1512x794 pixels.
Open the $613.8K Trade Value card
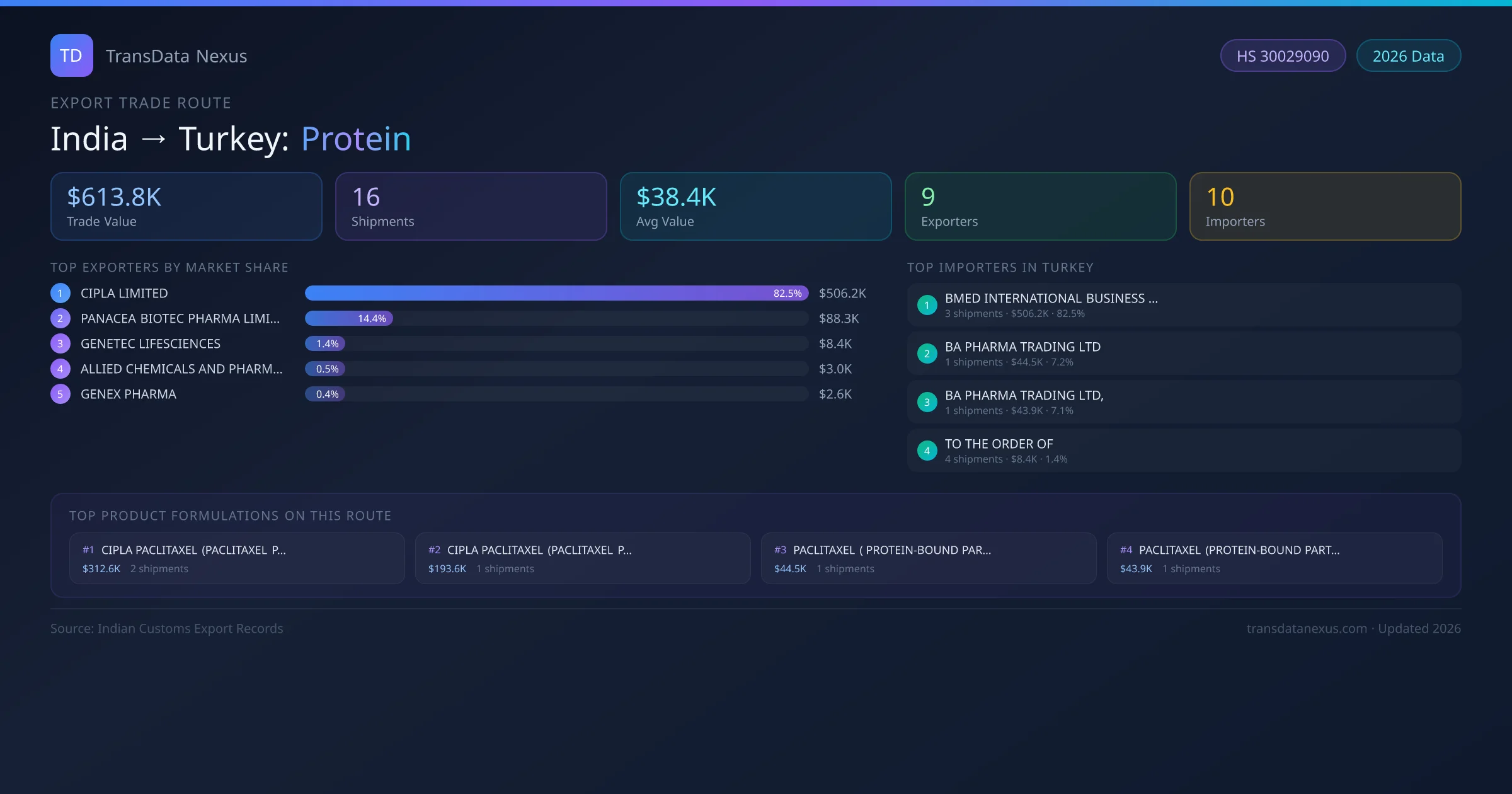click(186, 207)
